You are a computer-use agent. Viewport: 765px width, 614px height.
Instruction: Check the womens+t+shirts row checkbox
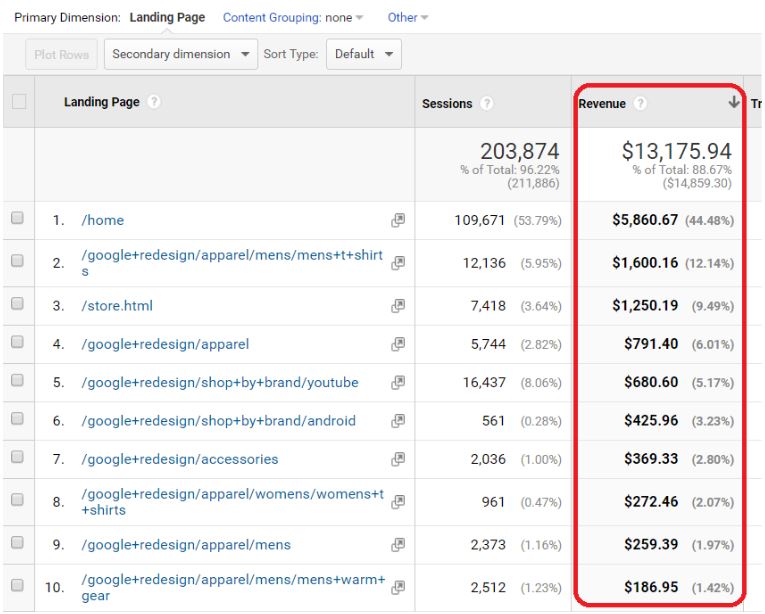point(17,499)
